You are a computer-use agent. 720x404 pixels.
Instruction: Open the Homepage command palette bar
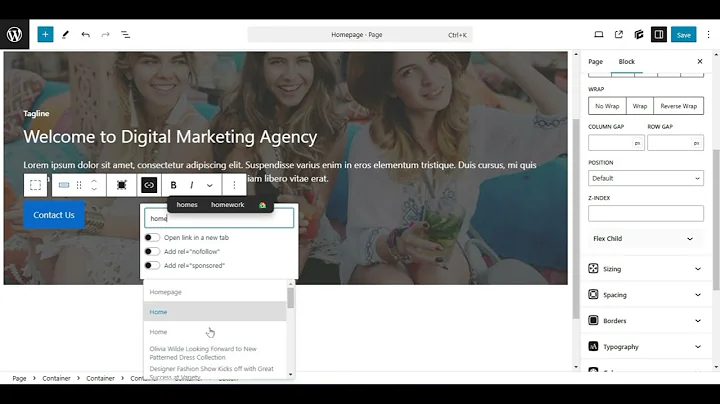(360, 34)
